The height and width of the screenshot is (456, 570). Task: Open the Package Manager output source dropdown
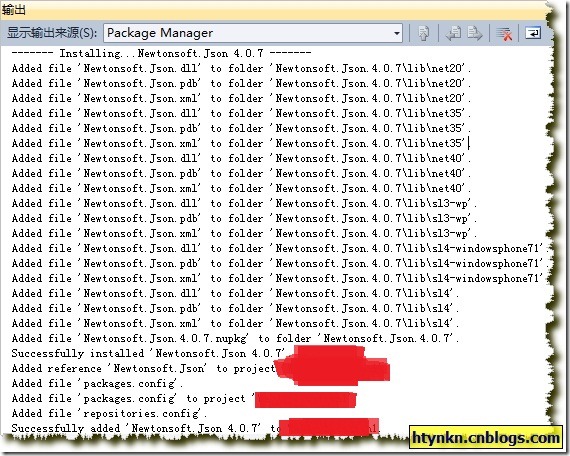(253, 33)
